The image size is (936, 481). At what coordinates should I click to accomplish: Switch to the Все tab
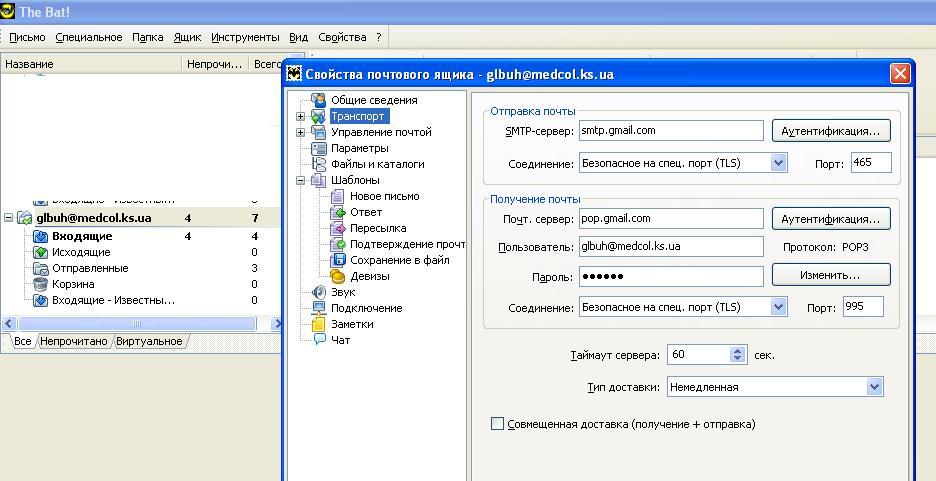(23, 341)
